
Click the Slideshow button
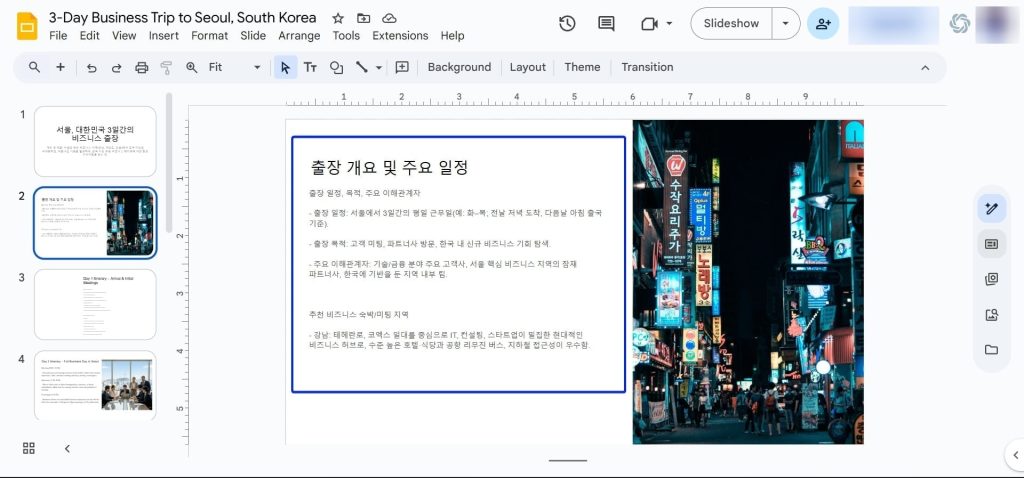(731, 23)
